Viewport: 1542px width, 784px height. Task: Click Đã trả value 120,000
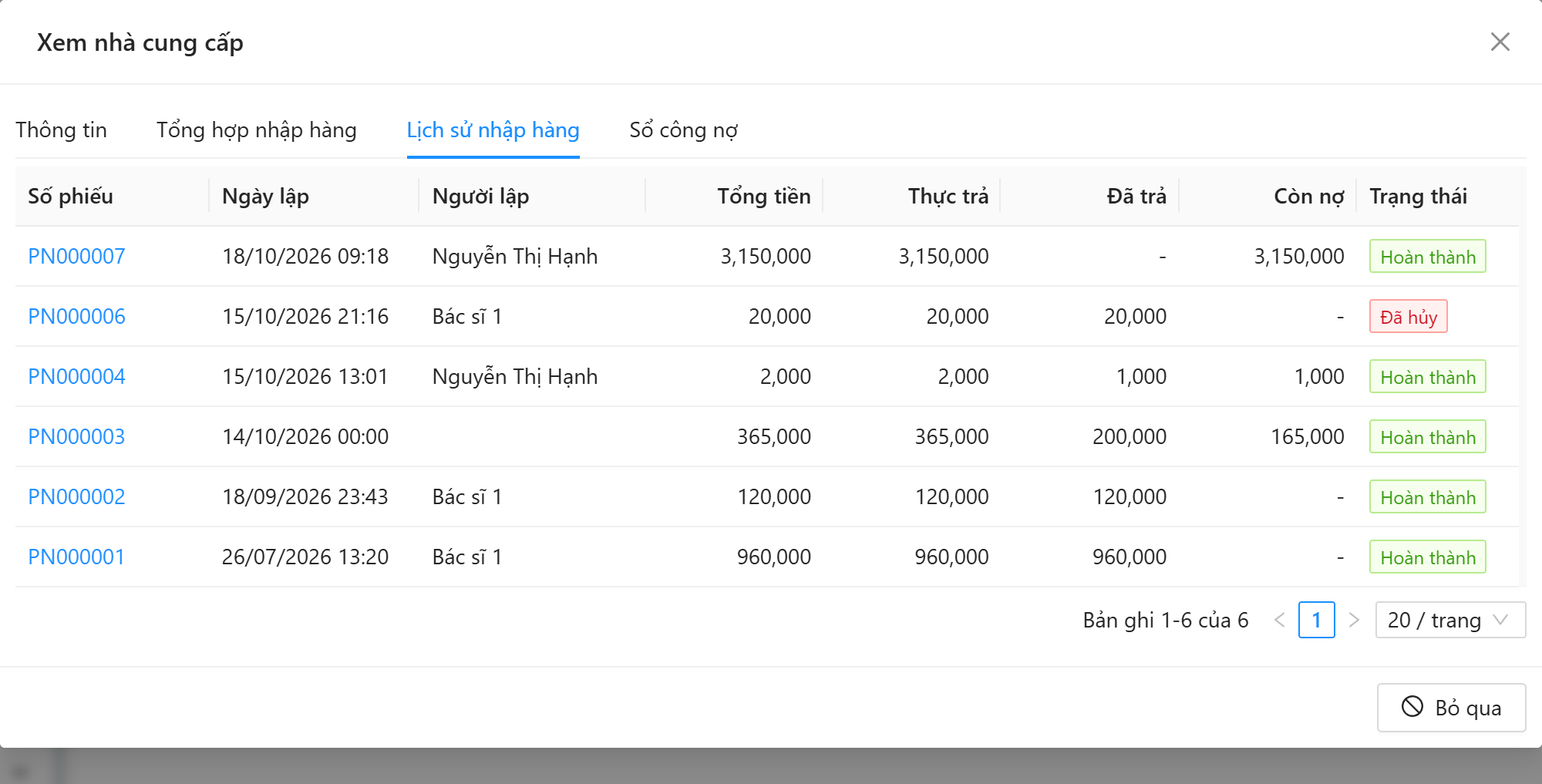(x=1130, y=496)
